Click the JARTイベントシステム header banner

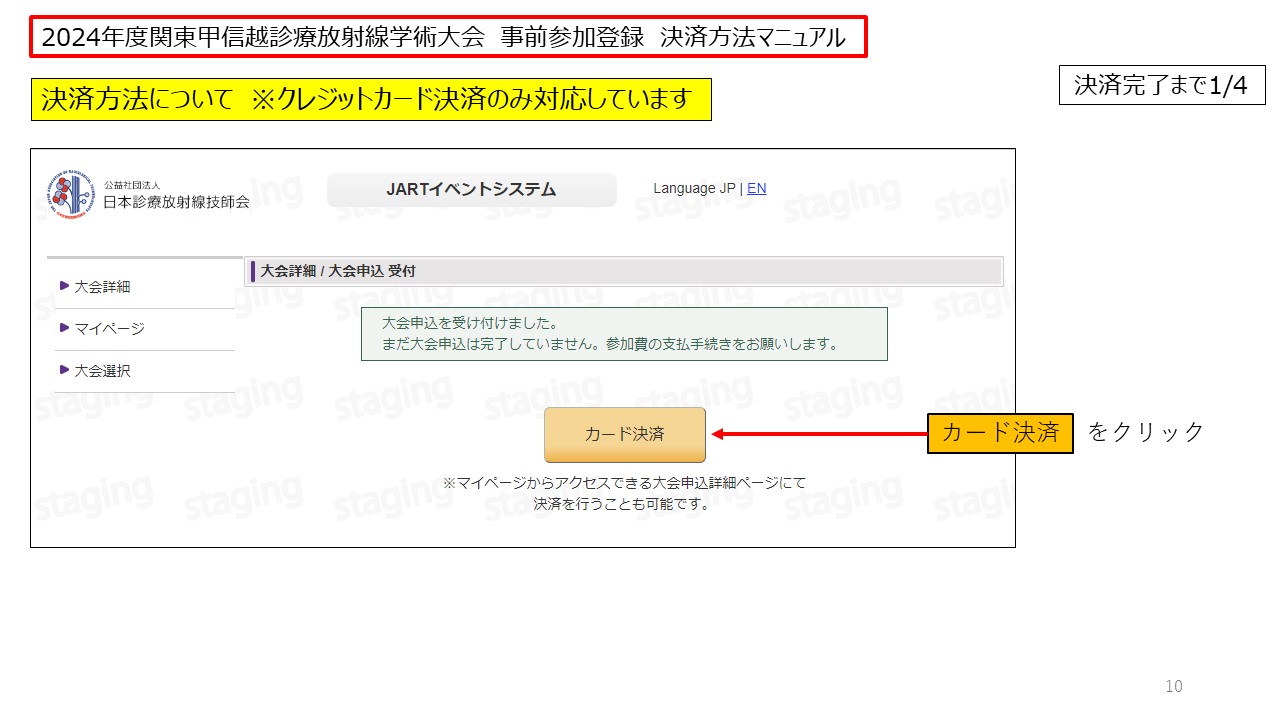tap(471, 190)
